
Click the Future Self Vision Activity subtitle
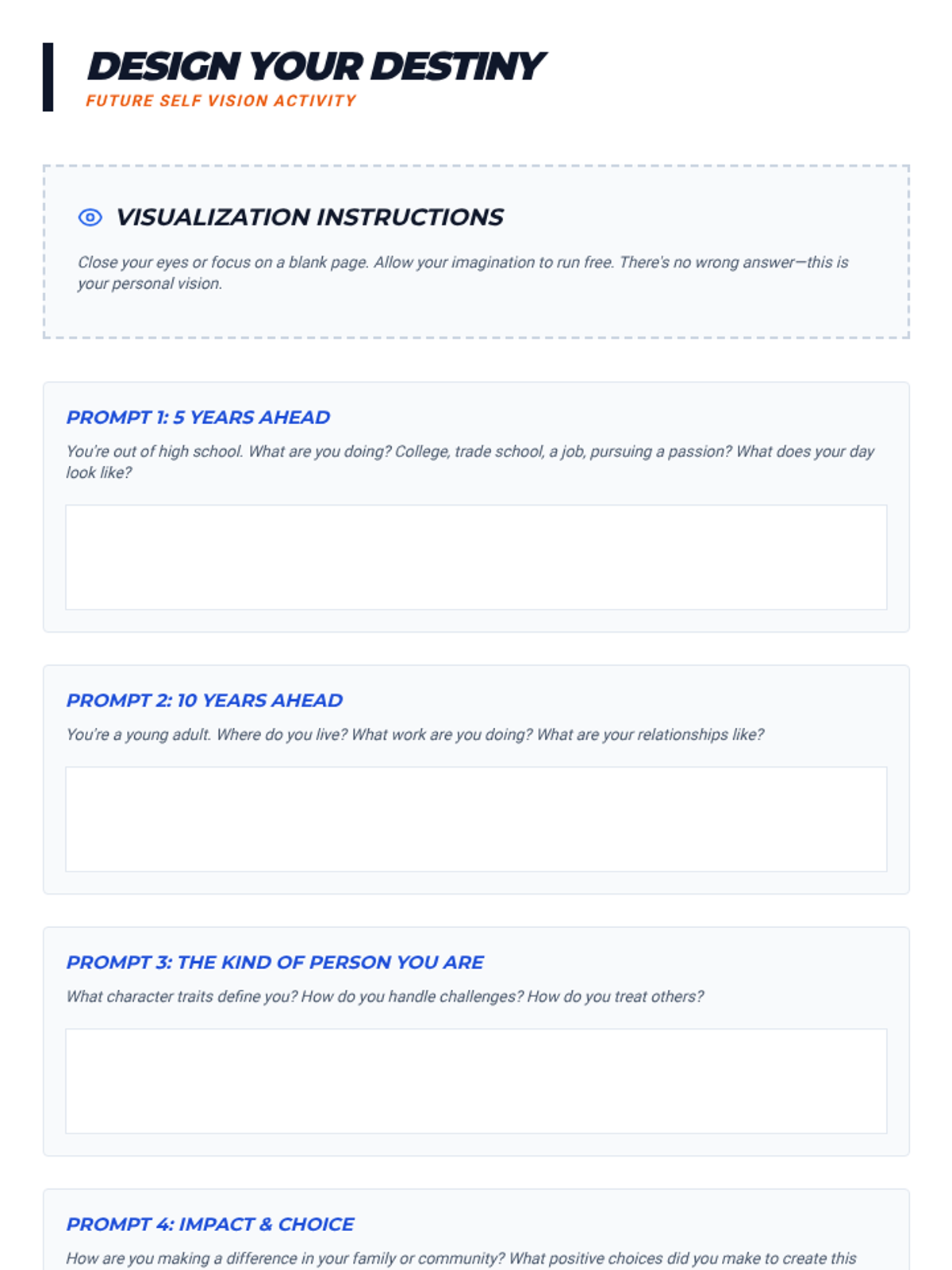coord(221,101)
